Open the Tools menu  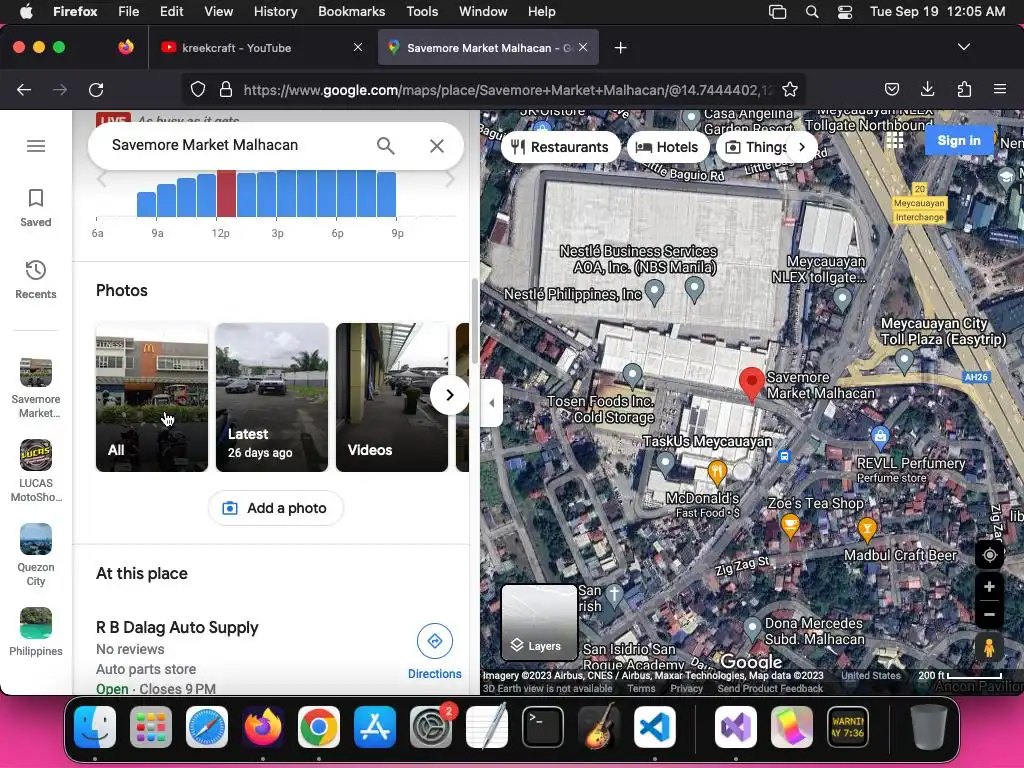(x=422, y=12)
